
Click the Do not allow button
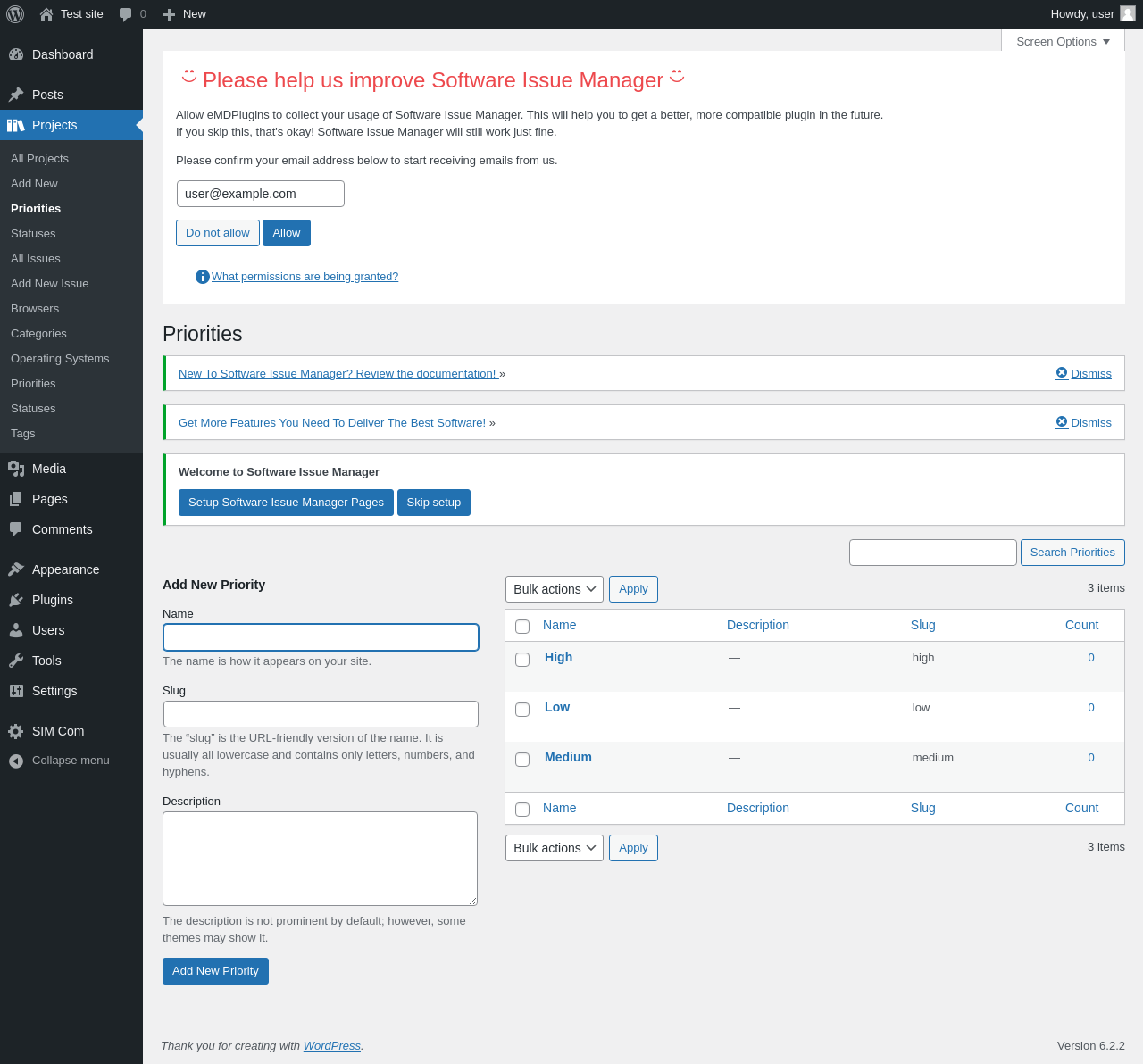(218, 233)
